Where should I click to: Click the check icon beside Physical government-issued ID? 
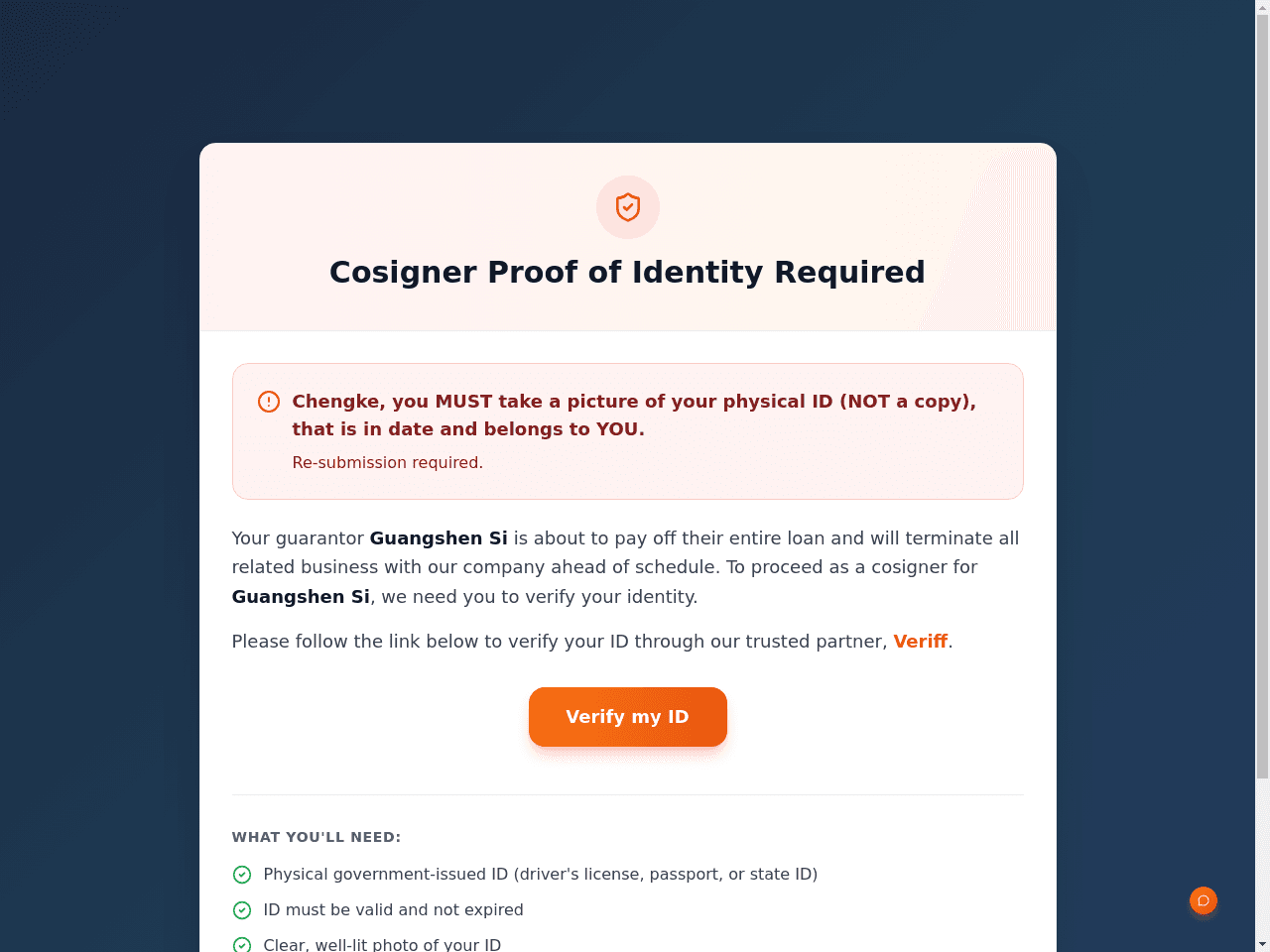pyautogui.click(x=242, y=875)
